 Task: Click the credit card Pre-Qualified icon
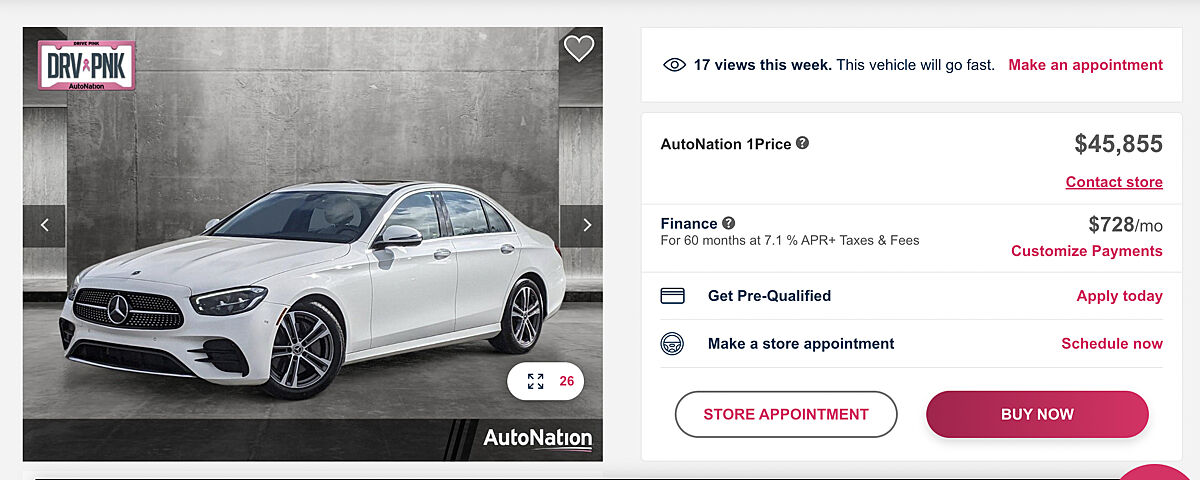coord(673,296)
